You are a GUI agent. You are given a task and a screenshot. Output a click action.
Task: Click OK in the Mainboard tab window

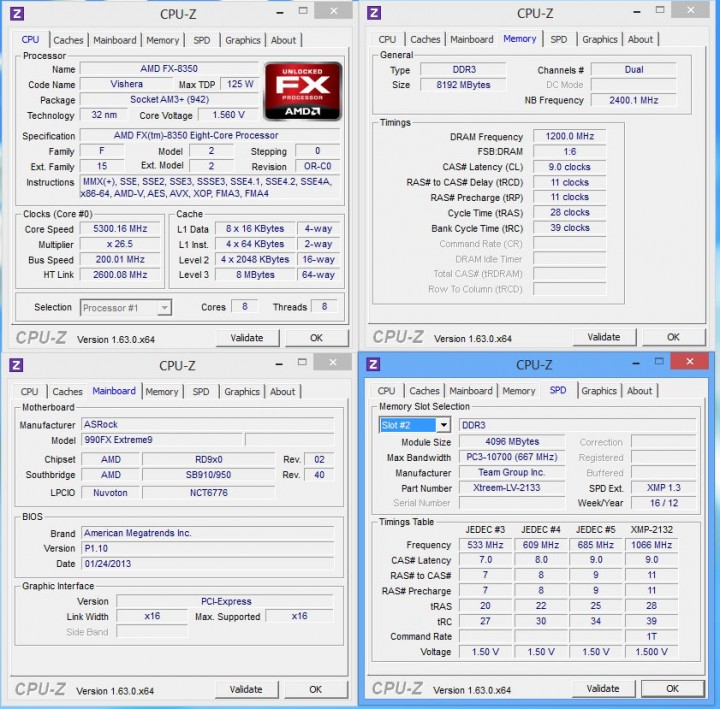[315, 689]
